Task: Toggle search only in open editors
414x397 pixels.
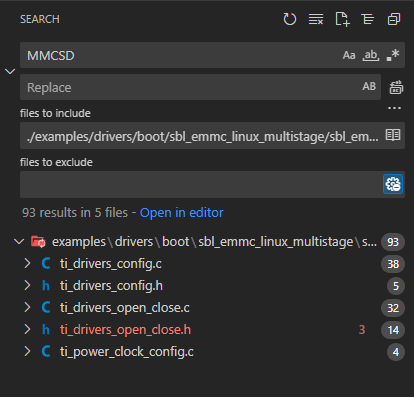Action: coord(393,135)
